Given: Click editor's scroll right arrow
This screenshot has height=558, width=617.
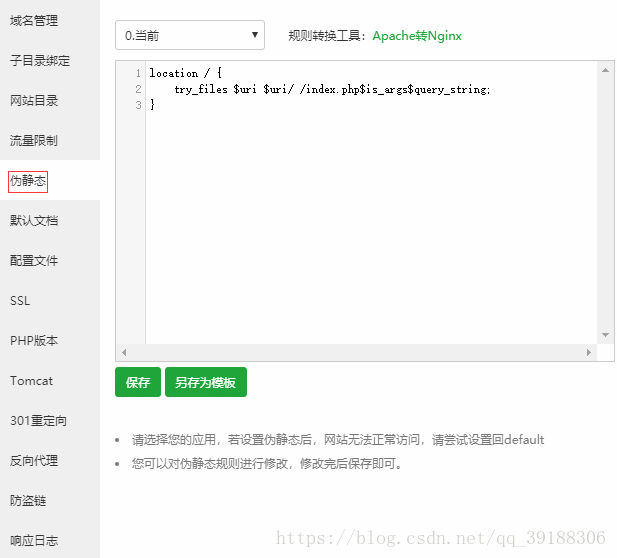Looking at the screenshot, I should (x=589, y=352).
